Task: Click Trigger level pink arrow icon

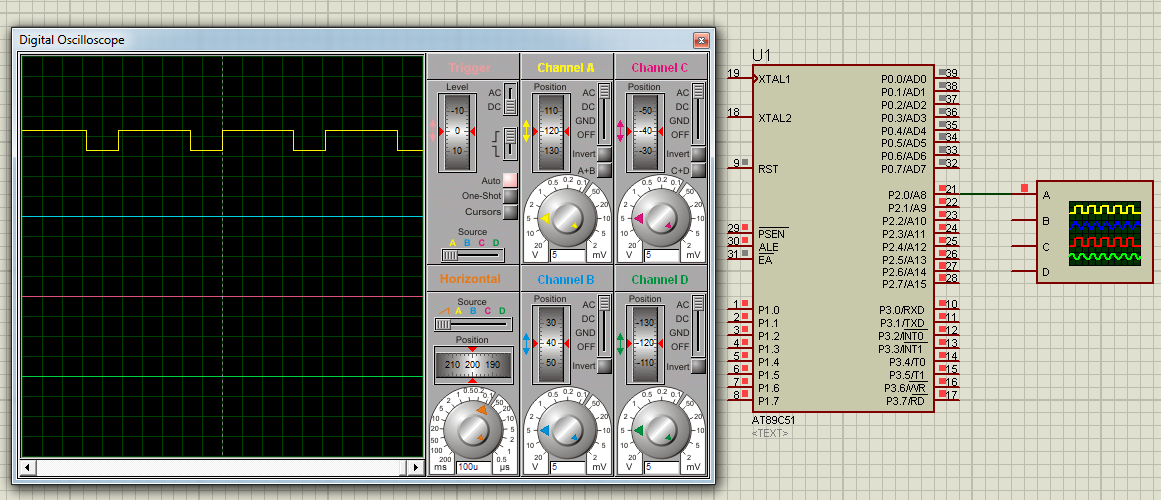Action: (x=434, y=131)
